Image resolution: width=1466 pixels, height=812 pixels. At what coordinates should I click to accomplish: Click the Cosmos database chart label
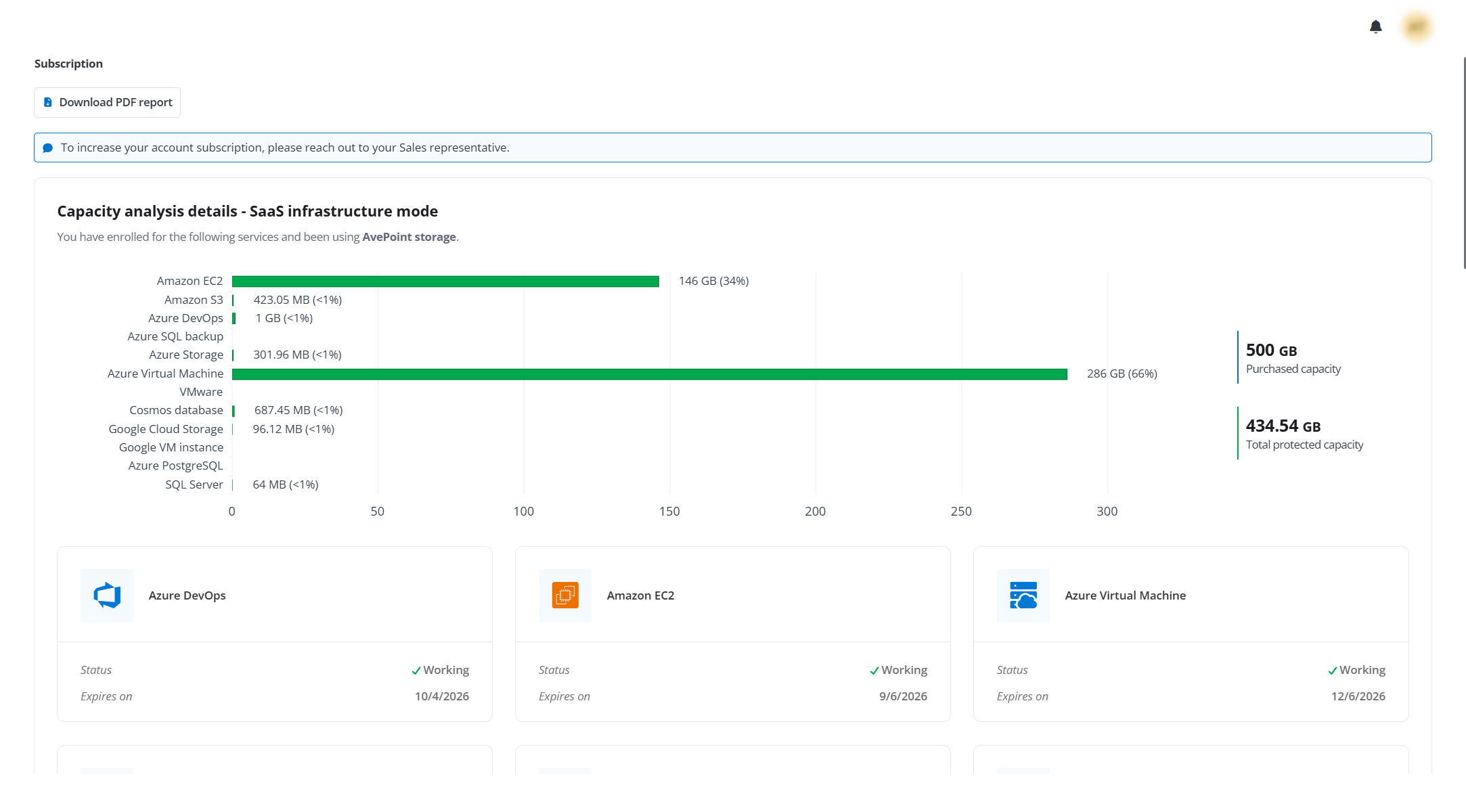click(176, 410)
